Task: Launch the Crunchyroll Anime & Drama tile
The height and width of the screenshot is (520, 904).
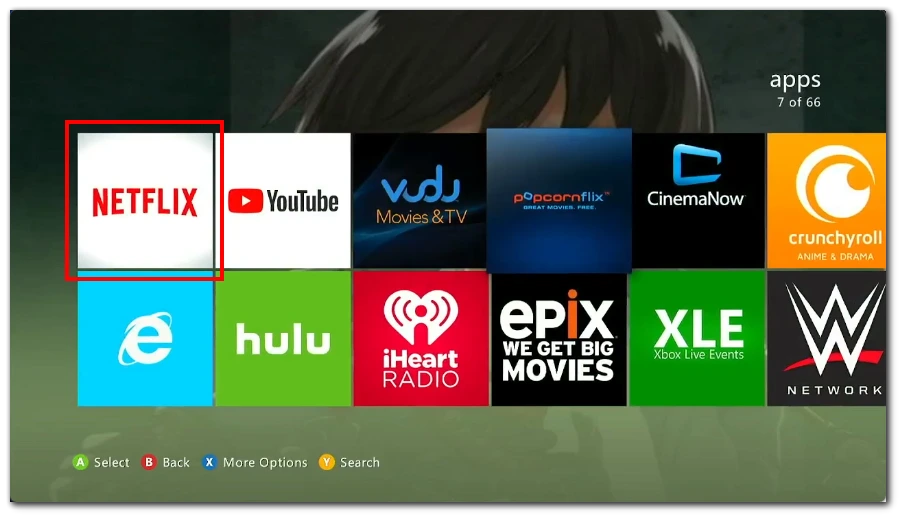Action: point(826,201)
